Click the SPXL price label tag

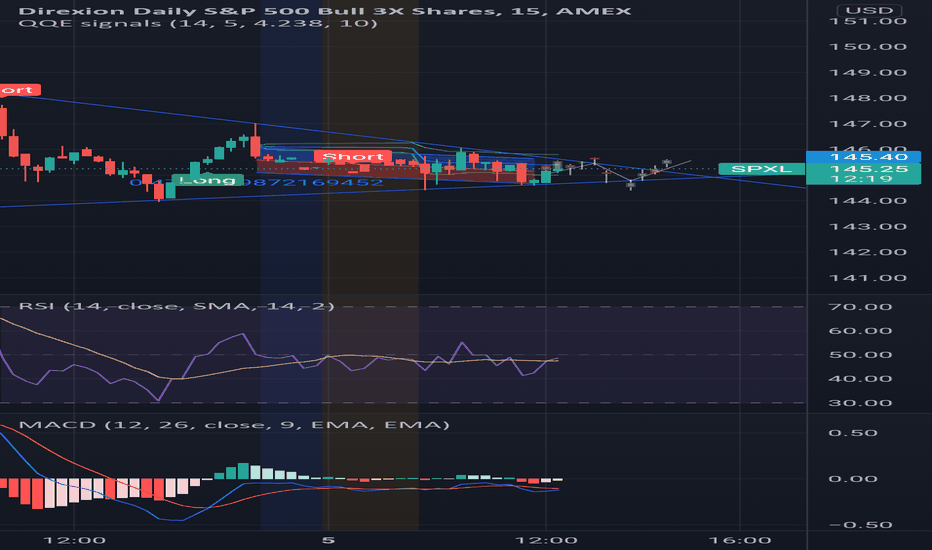pyautogui.click(x=761, y=169)
